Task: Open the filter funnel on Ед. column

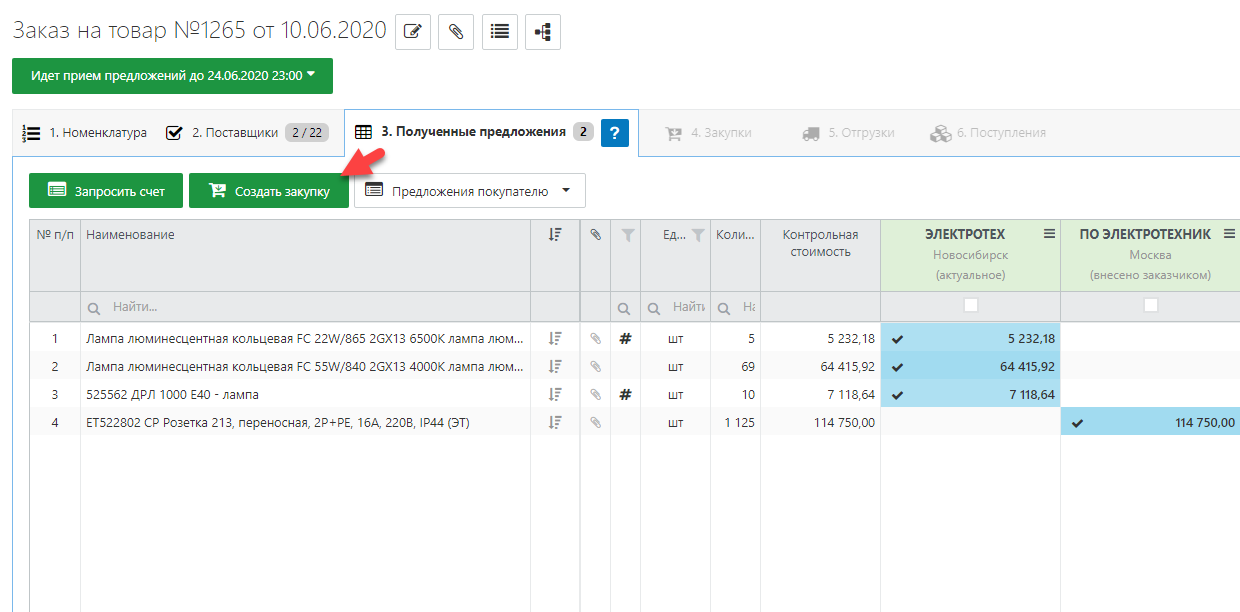Action: pos(697,236)
